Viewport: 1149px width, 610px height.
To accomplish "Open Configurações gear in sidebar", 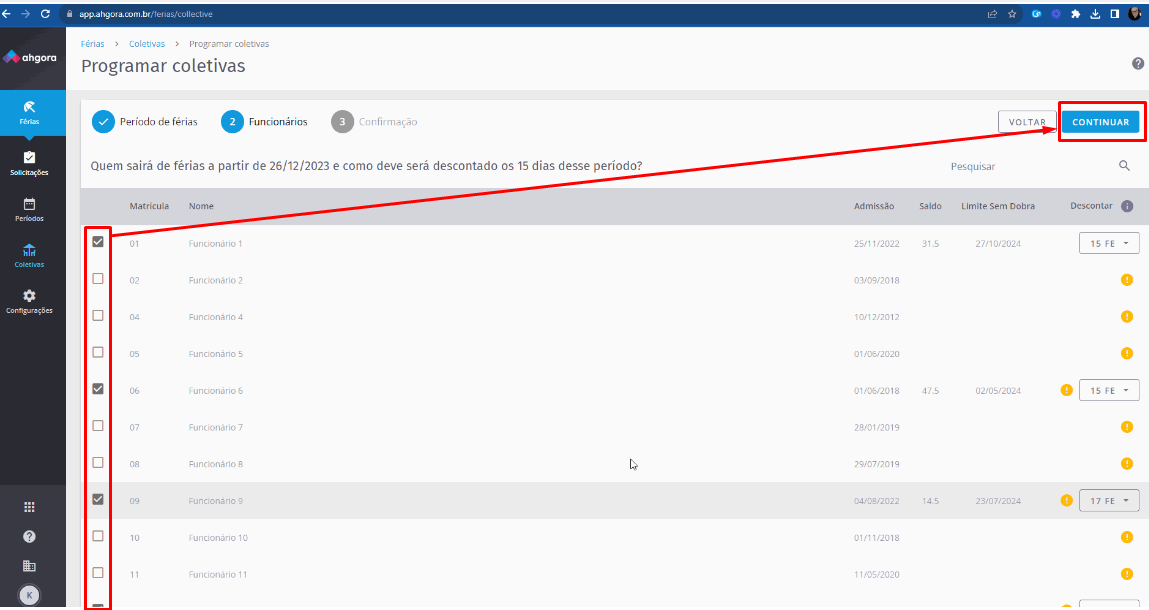I will pos(29,301).
